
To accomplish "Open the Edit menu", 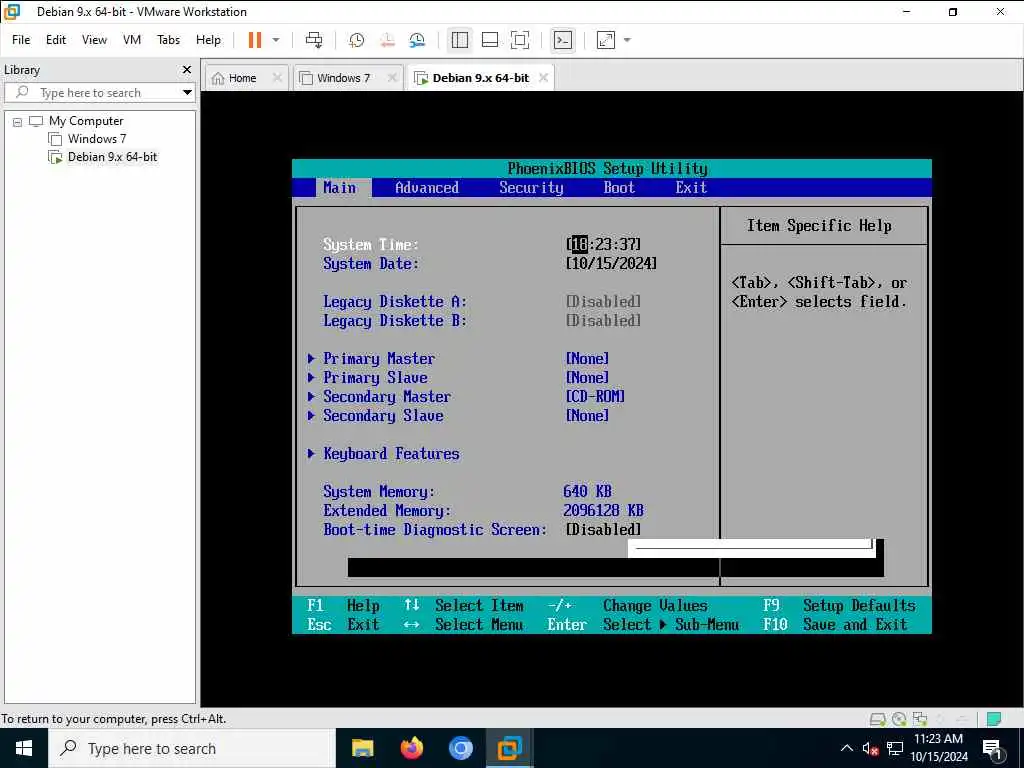I will [x=56, y=40].
